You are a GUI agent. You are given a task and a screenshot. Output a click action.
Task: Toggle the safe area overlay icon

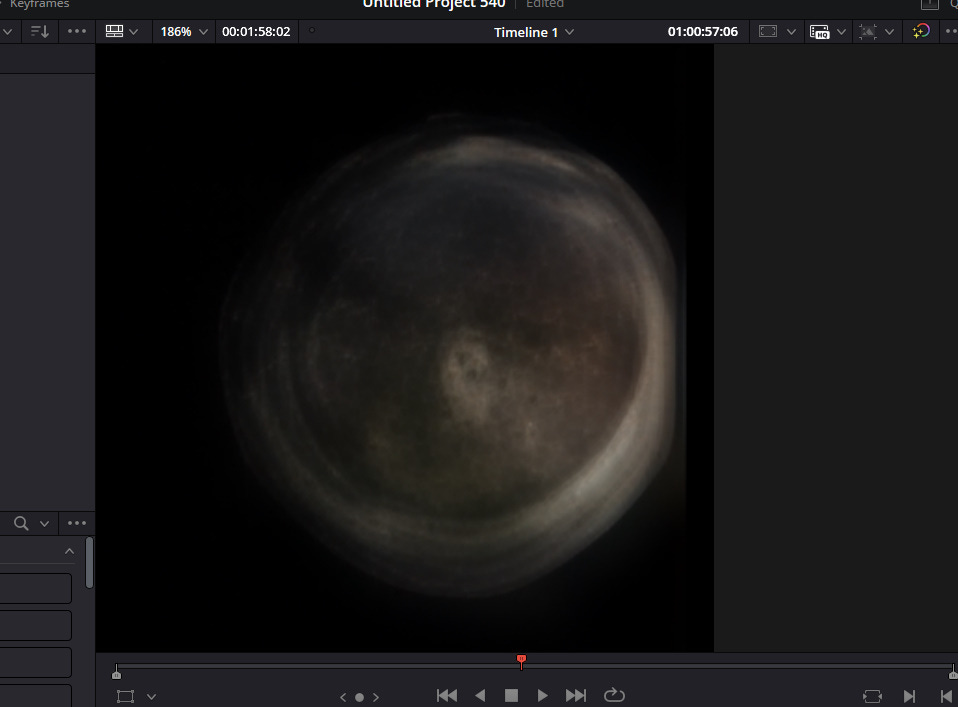click(x=768, y=32)
